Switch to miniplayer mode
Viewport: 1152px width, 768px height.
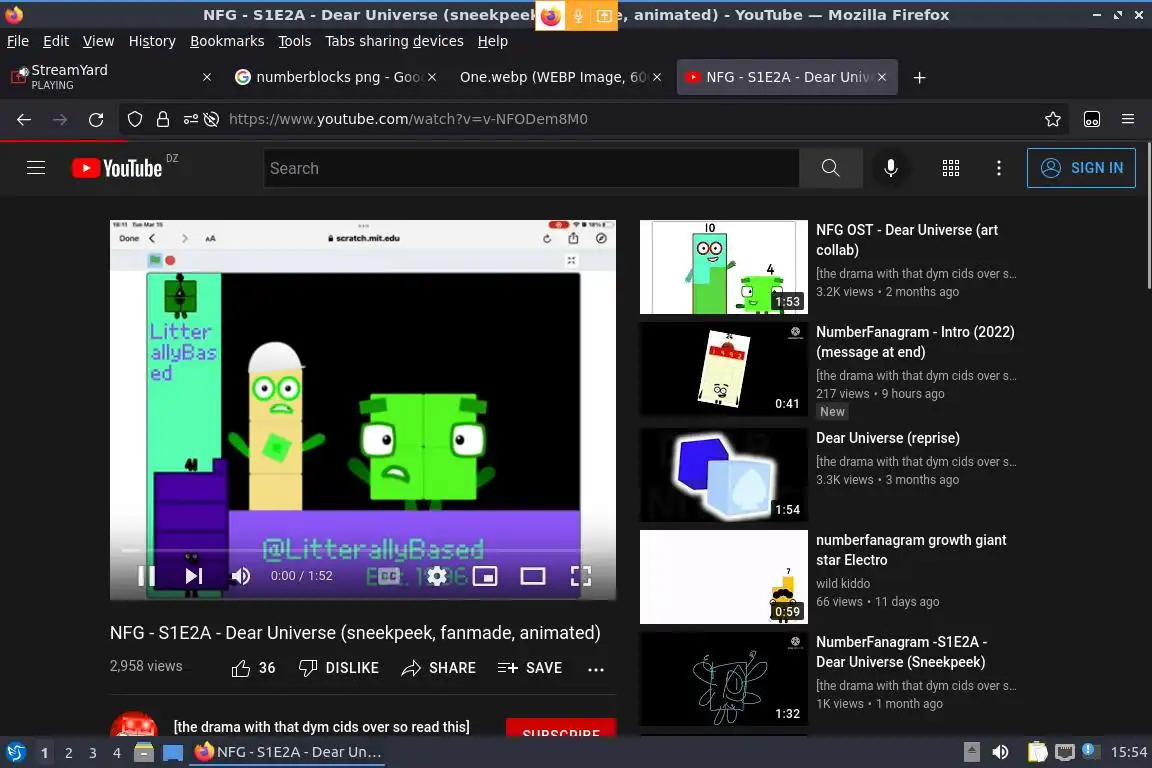click(485, 575)
